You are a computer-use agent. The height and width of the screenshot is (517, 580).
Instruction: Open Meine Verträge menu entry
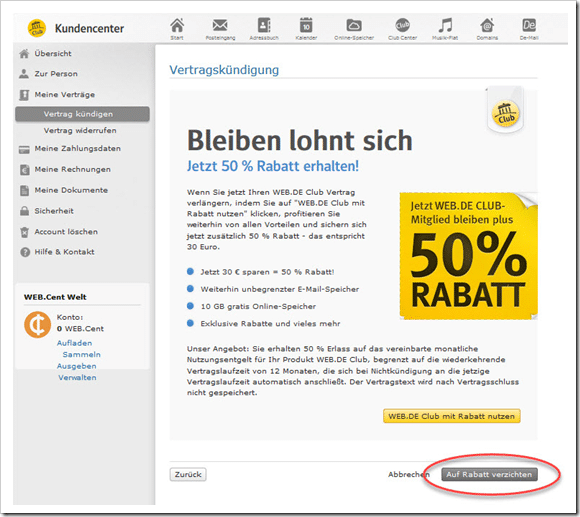coord(65,94)
